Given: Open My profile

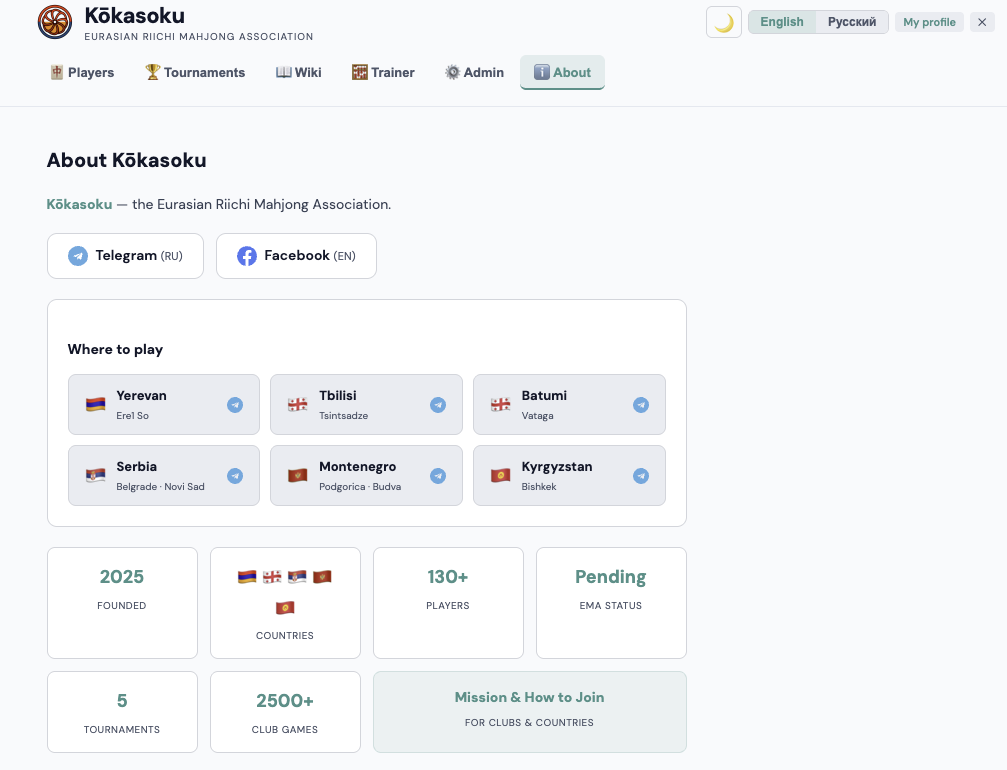Looking at the screenshot, I should click(x=929, y=22).
